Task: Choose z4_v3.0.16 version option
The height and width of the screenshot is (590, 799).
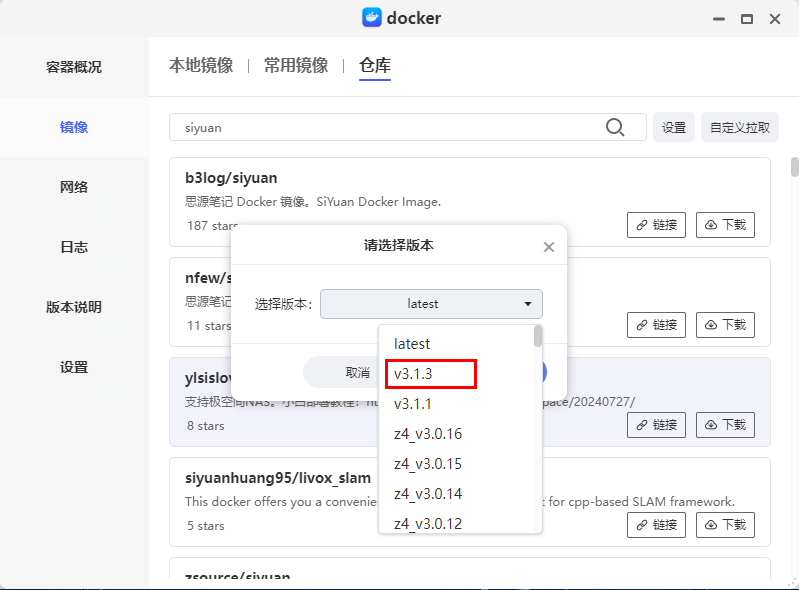Action: click(428, 434)
